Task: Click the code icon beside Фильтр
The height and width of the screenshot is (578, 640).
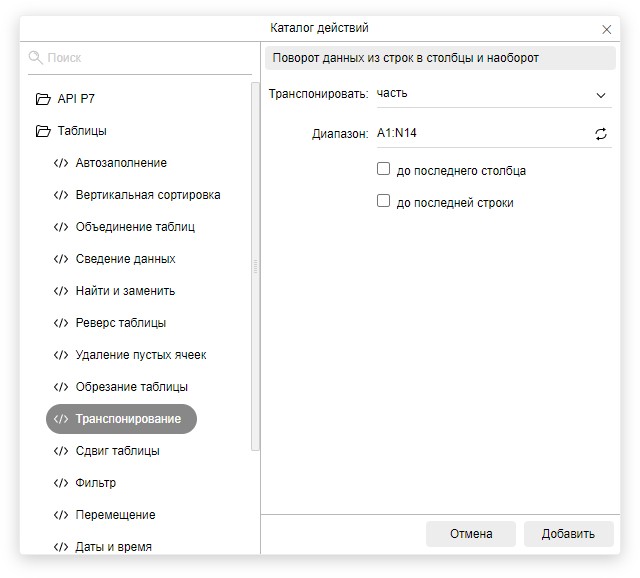Action: (x=61, y=483)
